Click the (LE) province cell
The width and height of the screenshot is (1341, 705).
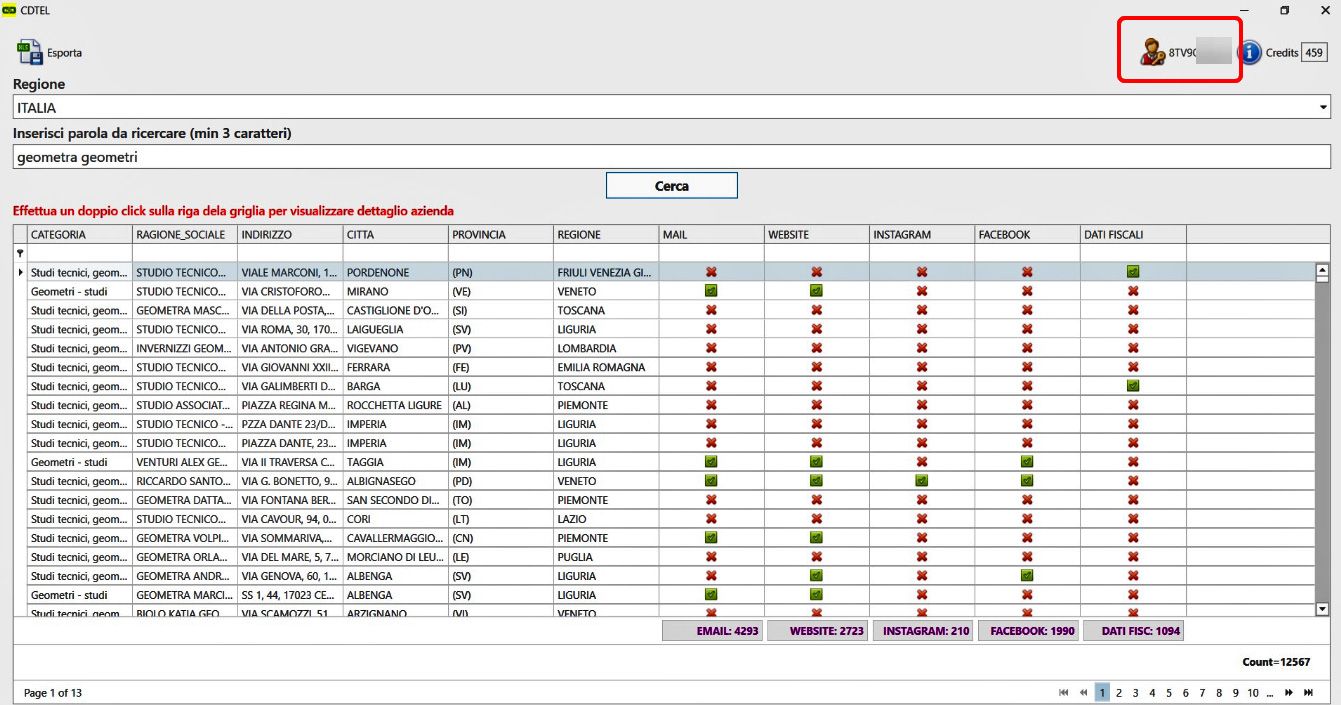point(501,557)
